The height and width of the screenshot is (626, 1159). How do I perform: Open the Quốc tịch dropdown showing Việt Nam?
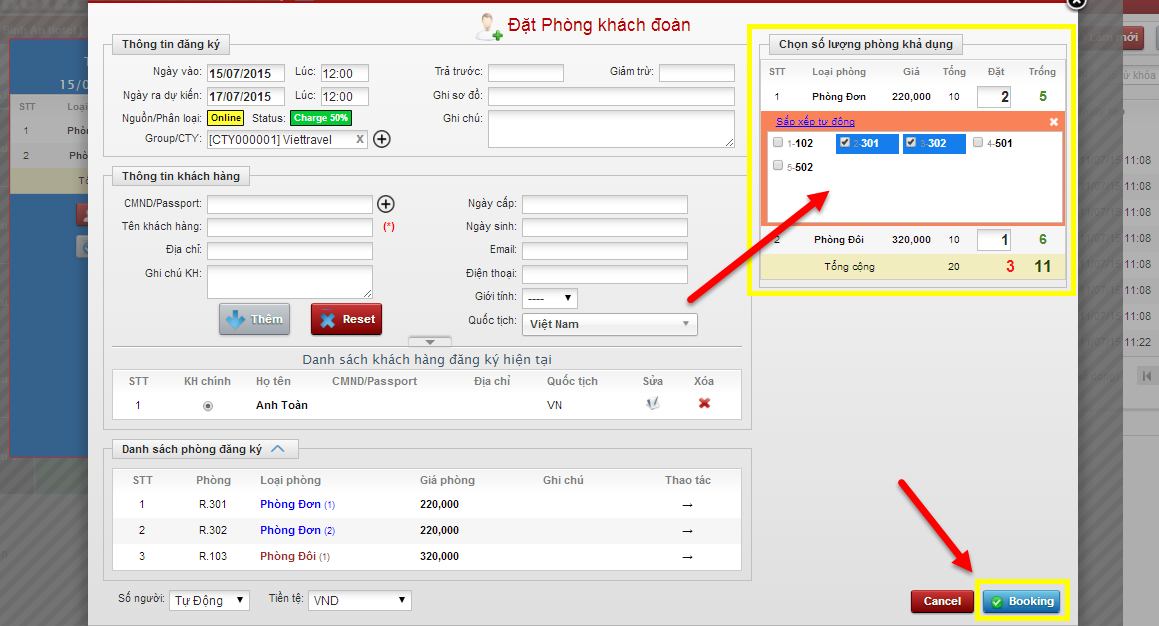click(609, 324)
